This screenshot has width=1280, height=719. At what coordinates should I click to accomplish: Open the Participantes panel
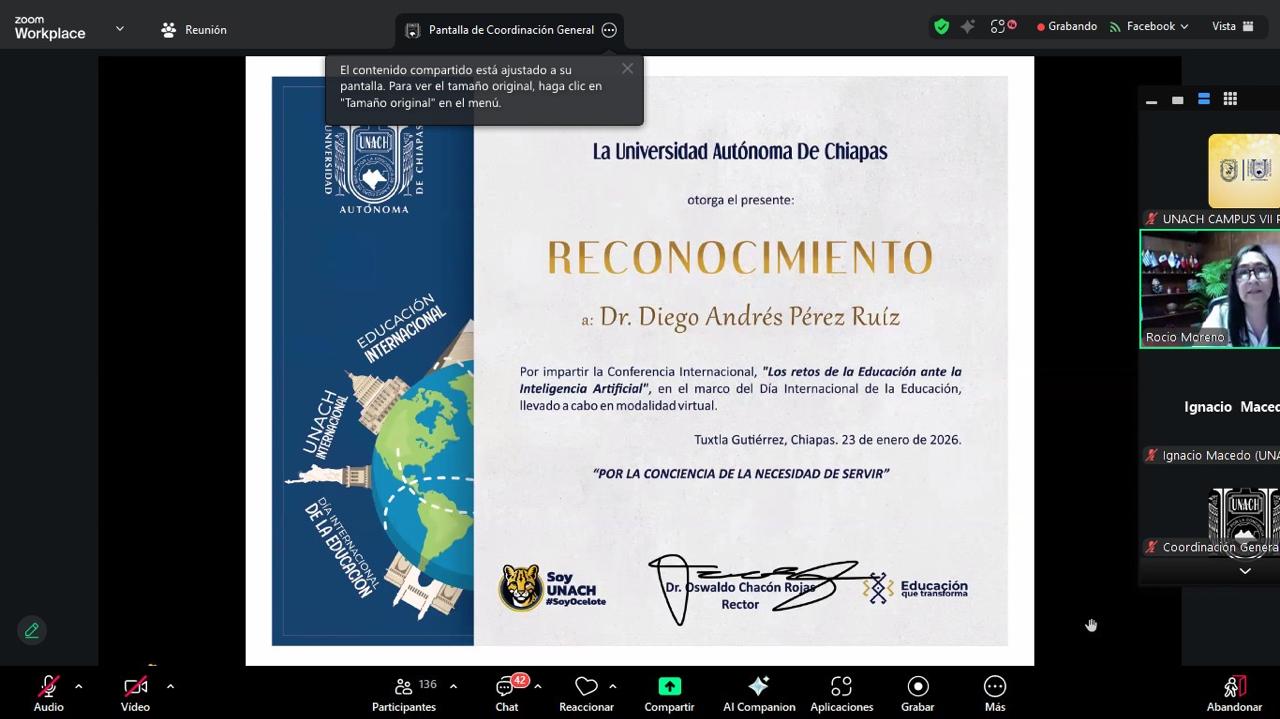click(404, 688)
